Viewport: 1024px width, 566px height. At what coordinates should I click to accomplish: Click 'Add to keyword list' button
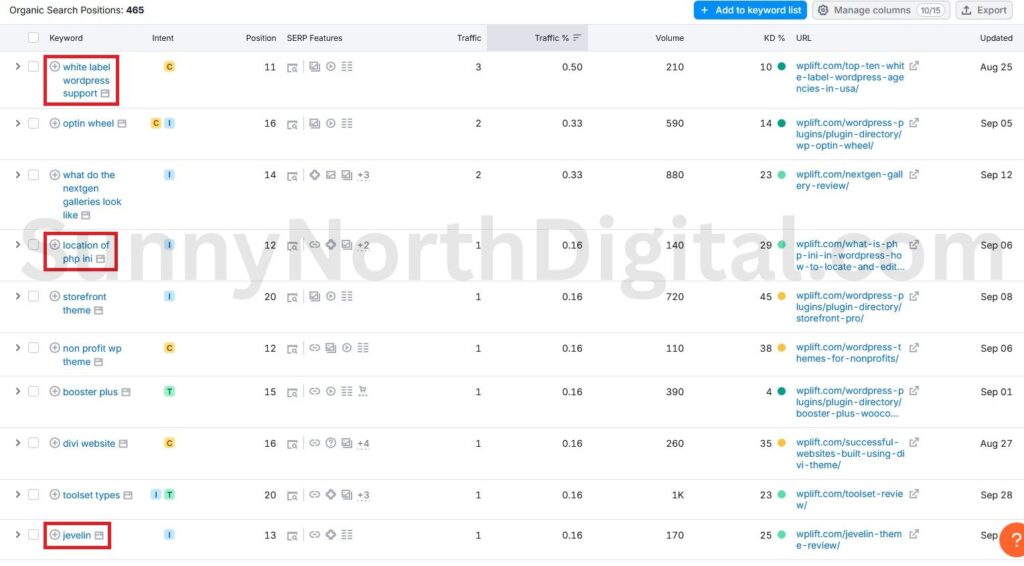750,10
